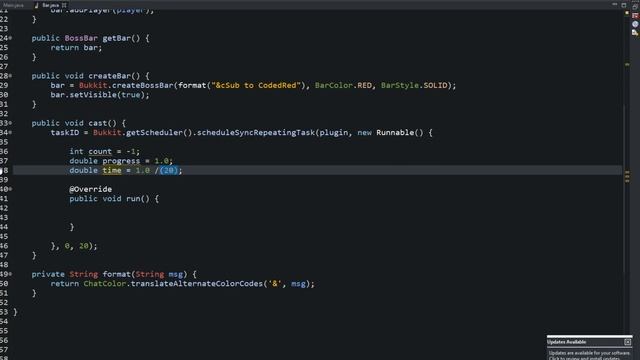Click 'createBossBar' method call
The height and width of the screenshot is (360, 640).
coord(142,85)
